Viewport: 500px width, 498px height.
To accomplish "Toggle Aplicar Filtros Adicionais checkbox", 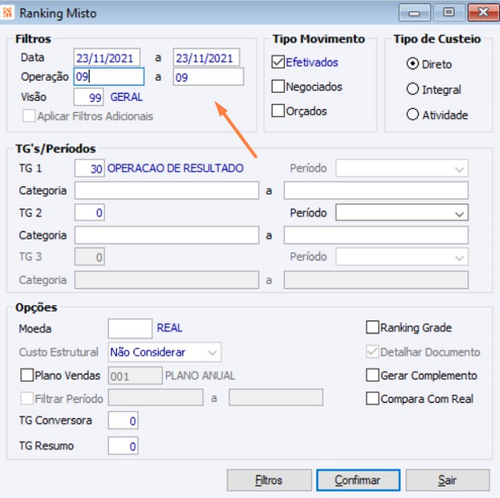I will [x=29, y=116].
